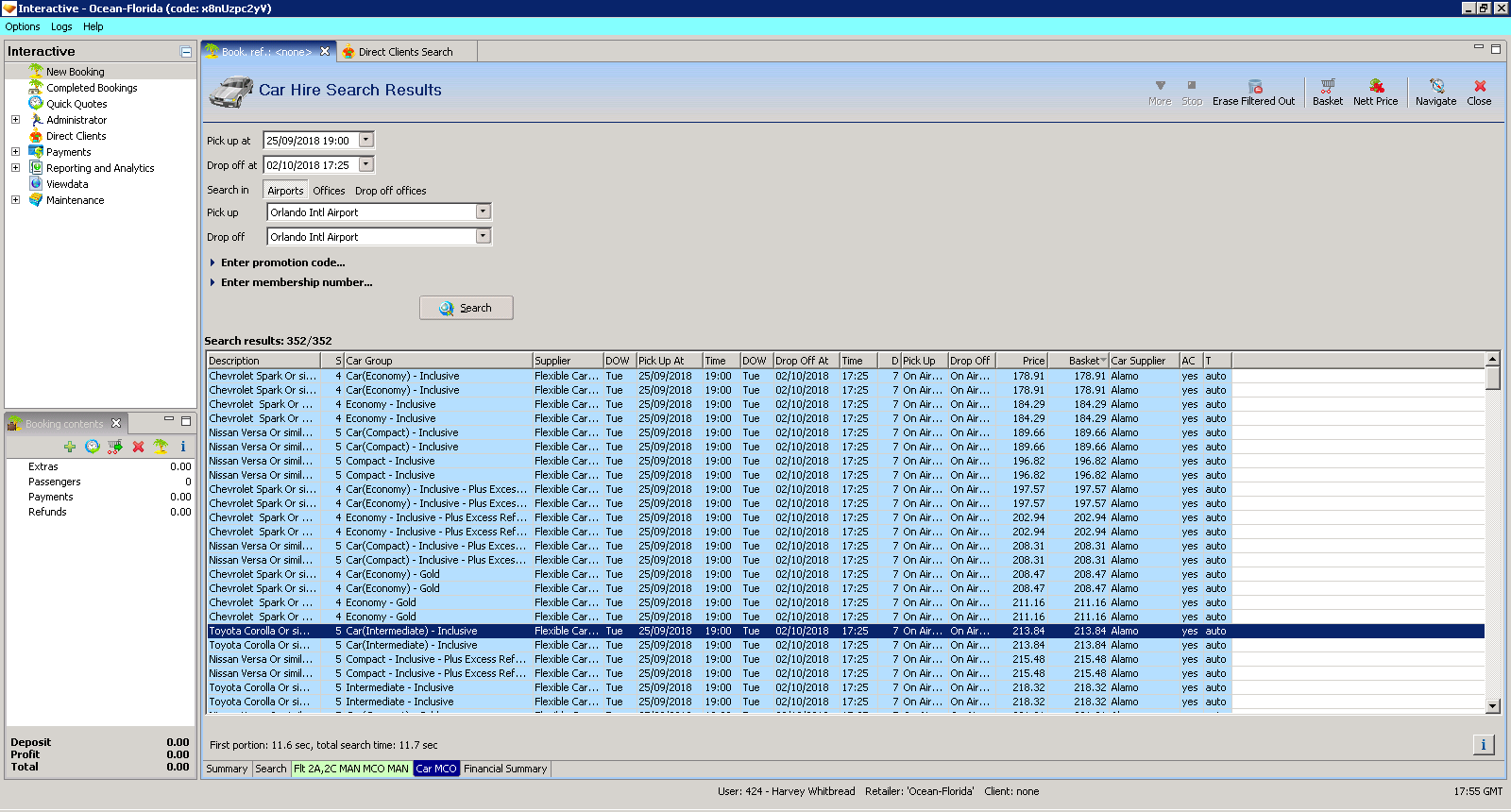The height and width of the screenshot is (812, 1511).
Task: Select the Drop off offices option
Action: point(390,191)
